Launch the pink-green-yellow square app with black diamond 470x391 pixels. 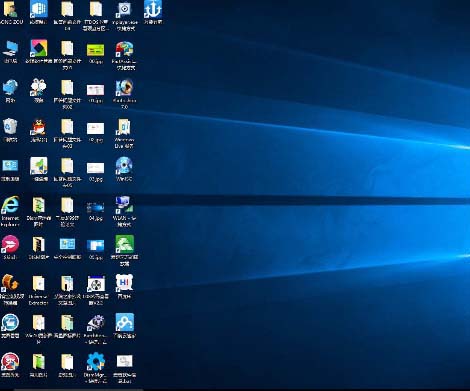tap(39, 48)
